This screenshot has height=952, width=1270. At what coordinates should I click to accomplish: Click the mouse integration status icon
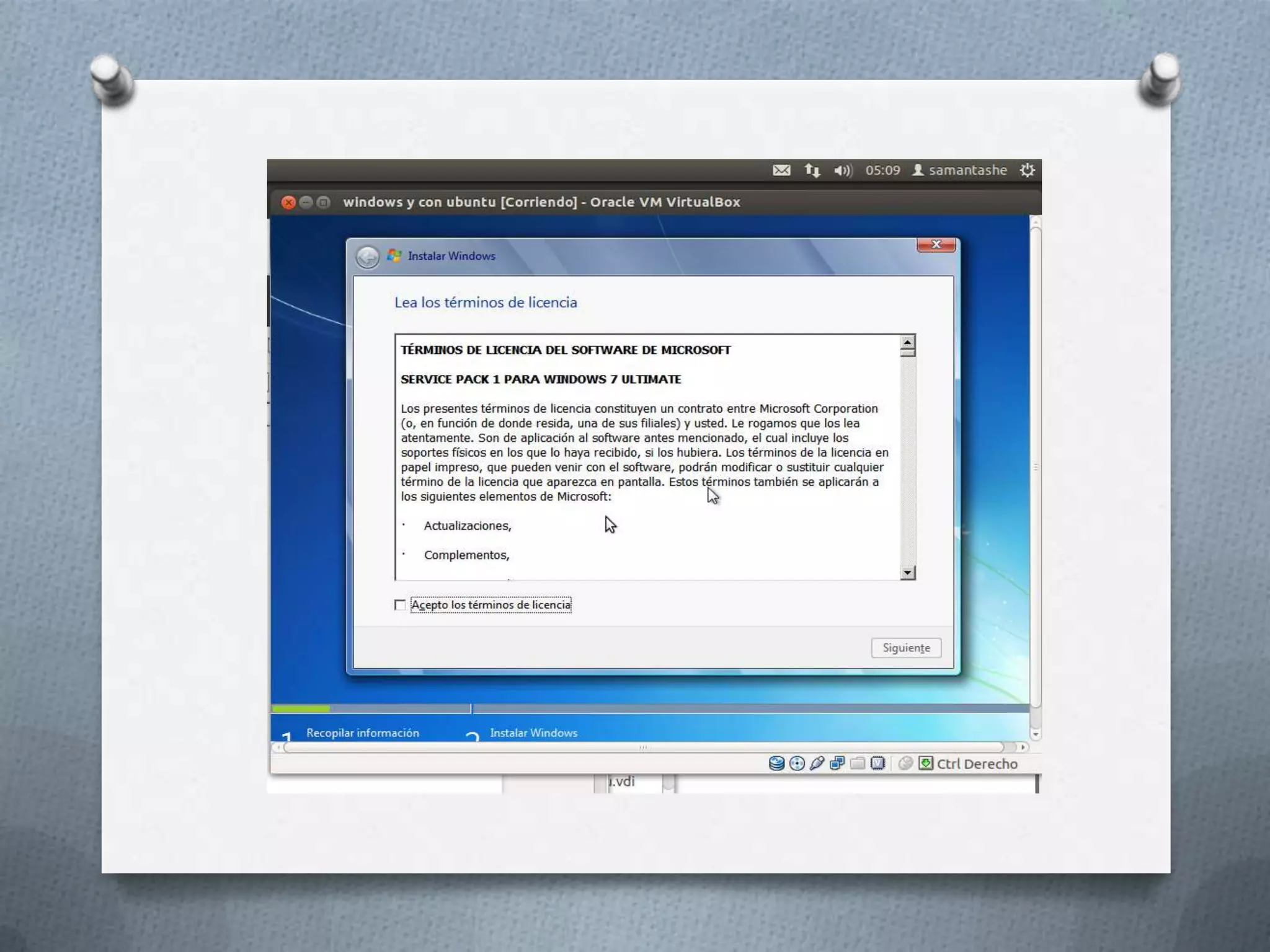tap(905, 764)
